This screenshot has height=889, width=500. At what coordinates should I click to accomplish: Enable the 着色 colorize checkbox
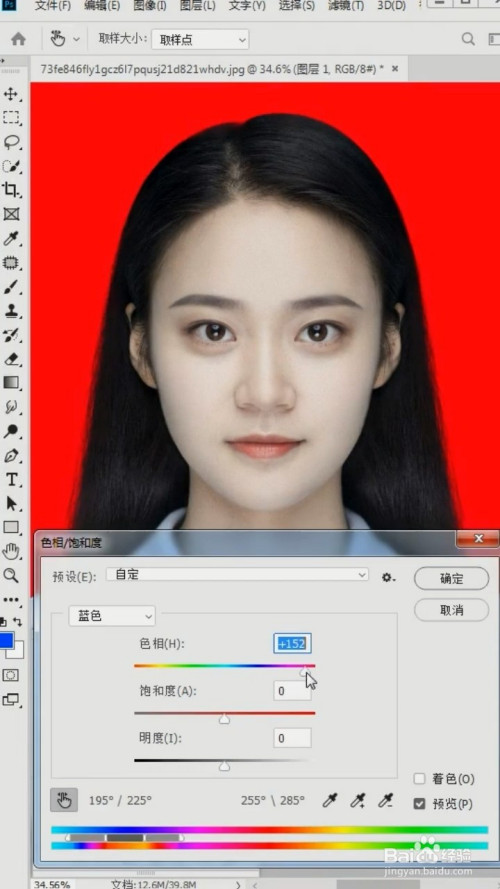pyautogui.click(x=420, y=778)
